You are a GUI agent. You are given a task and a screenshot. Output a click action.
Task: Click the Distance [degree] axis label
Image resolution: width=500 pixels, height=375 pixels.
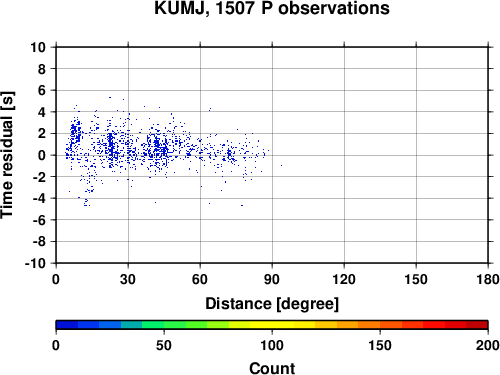tap(272, 304)
